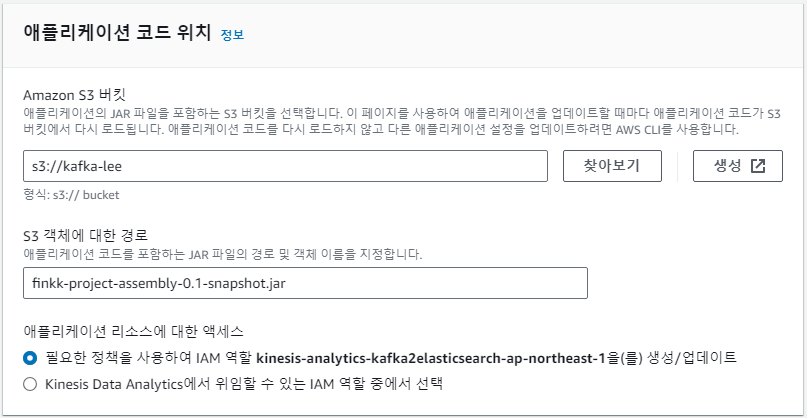Select the IAM role 생성/업데이트 radio button

click(x=30, y=358)
